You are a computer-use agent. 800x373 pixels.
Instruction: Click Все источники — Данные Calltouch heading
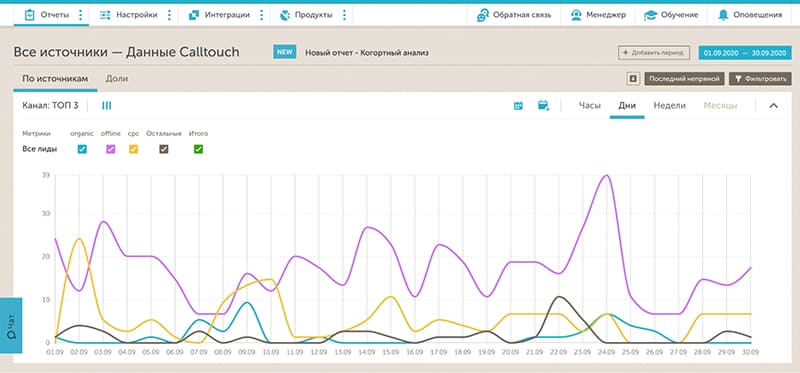coord(127,52)
